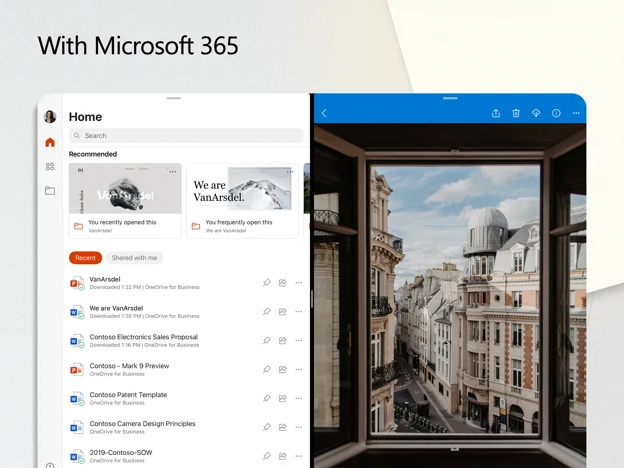
Task: Share Contoso Camera Design Principles
Action: point(283,427)
